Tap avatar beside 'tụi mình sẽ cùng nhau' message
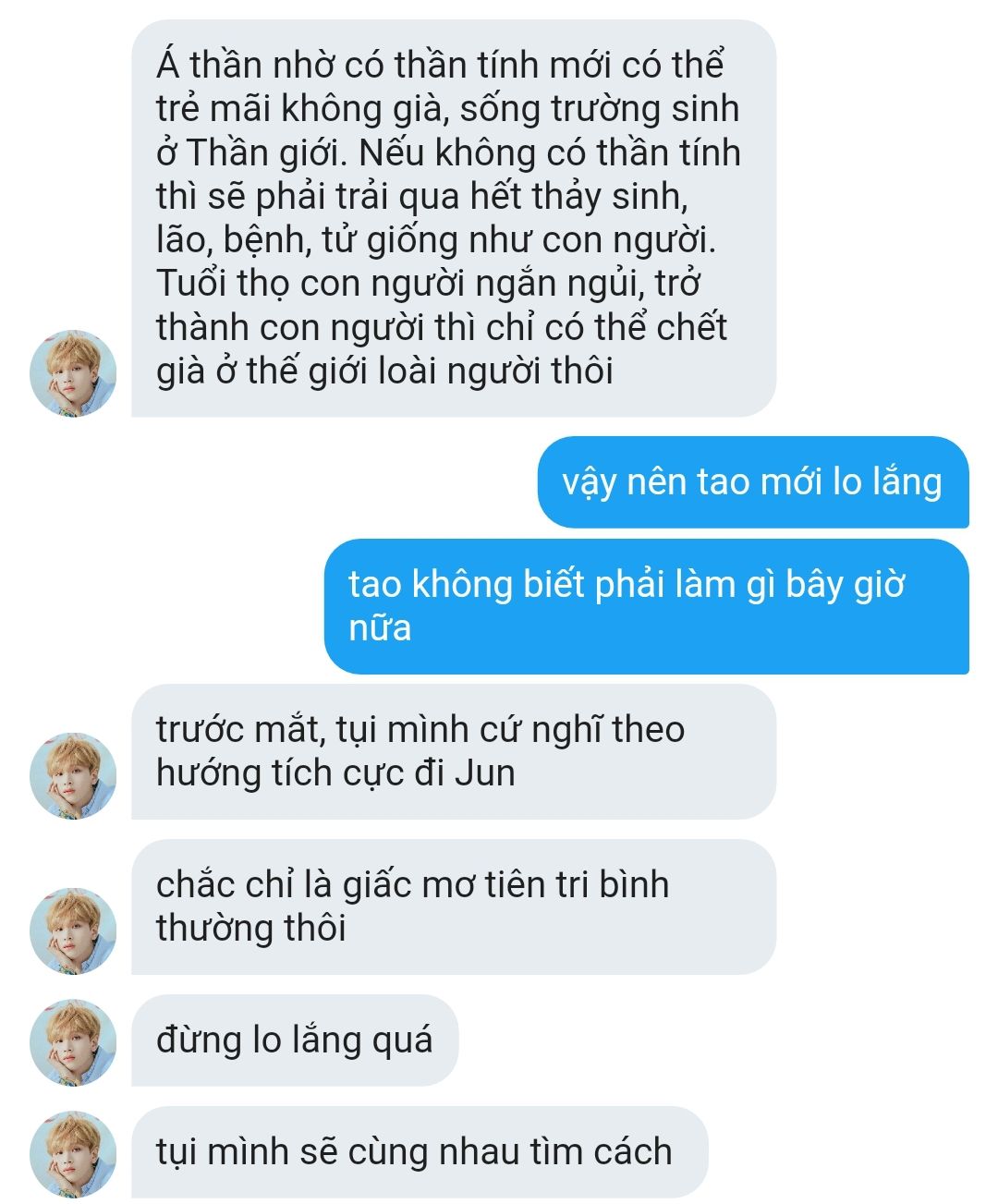The image size is (998, 1204). (74, 1154)
